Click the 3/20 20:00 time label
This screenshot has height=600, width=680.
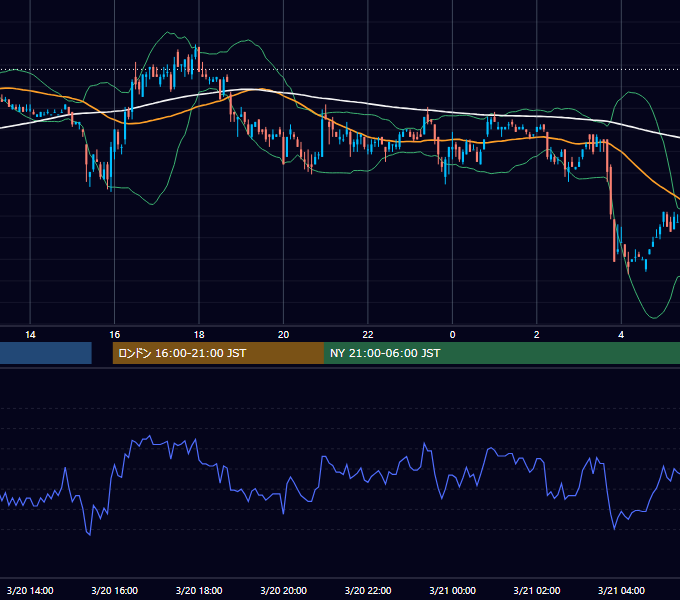coord(284,590)
